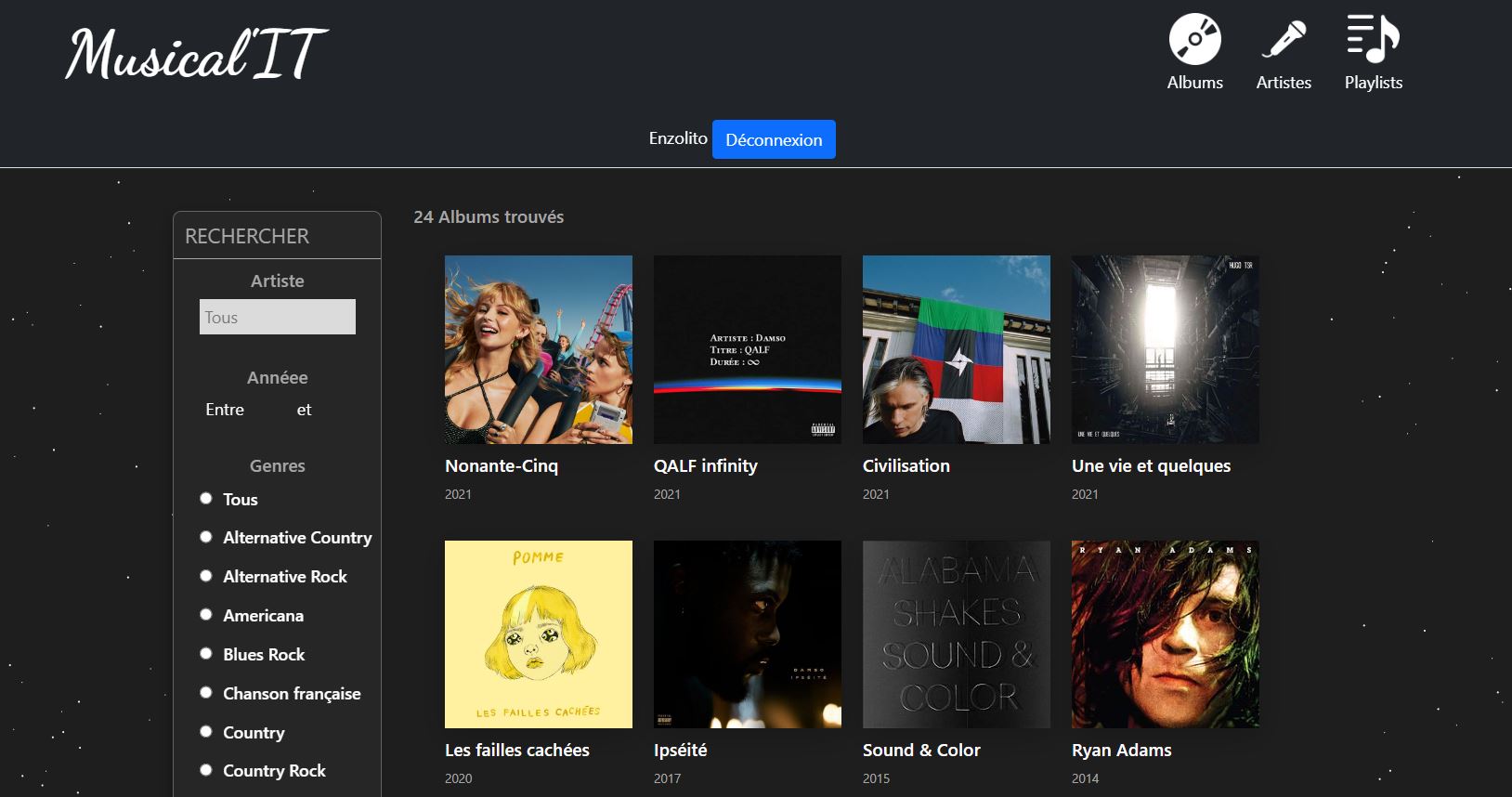Click the QALF infinity title link
The image size is (1512, 797).
point(706,466)
